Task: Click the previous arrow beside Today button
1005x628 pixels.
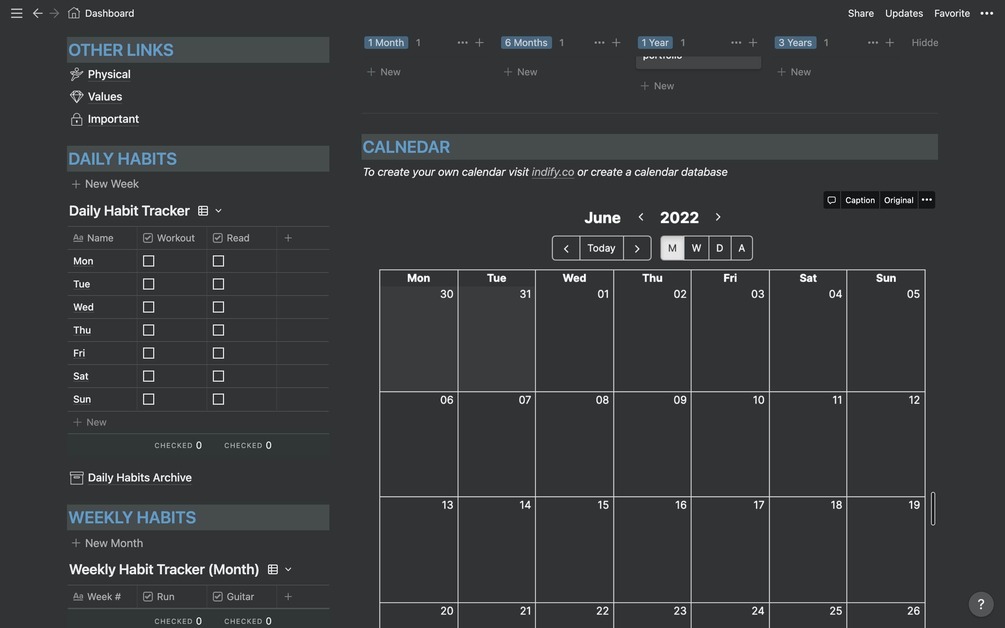Action: (x=566, y=249)
